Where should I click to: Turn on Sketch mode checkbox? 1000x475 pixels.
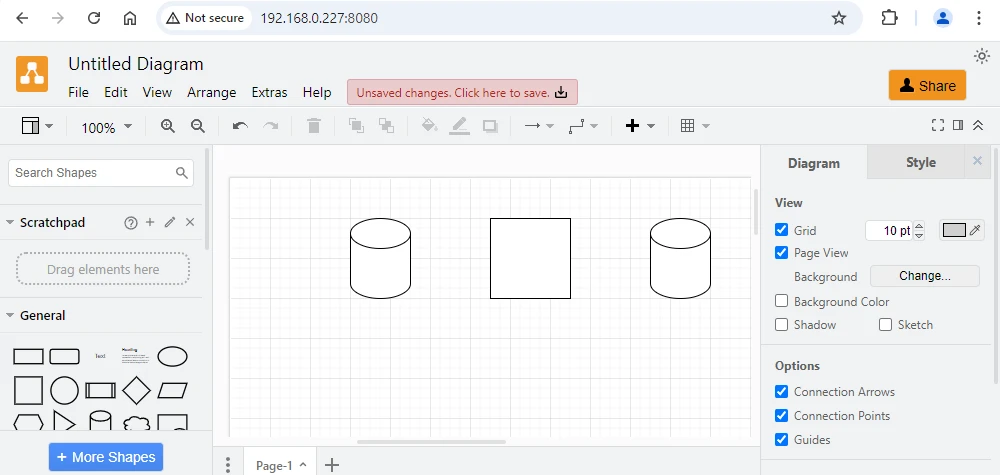[x=885, y=325]
